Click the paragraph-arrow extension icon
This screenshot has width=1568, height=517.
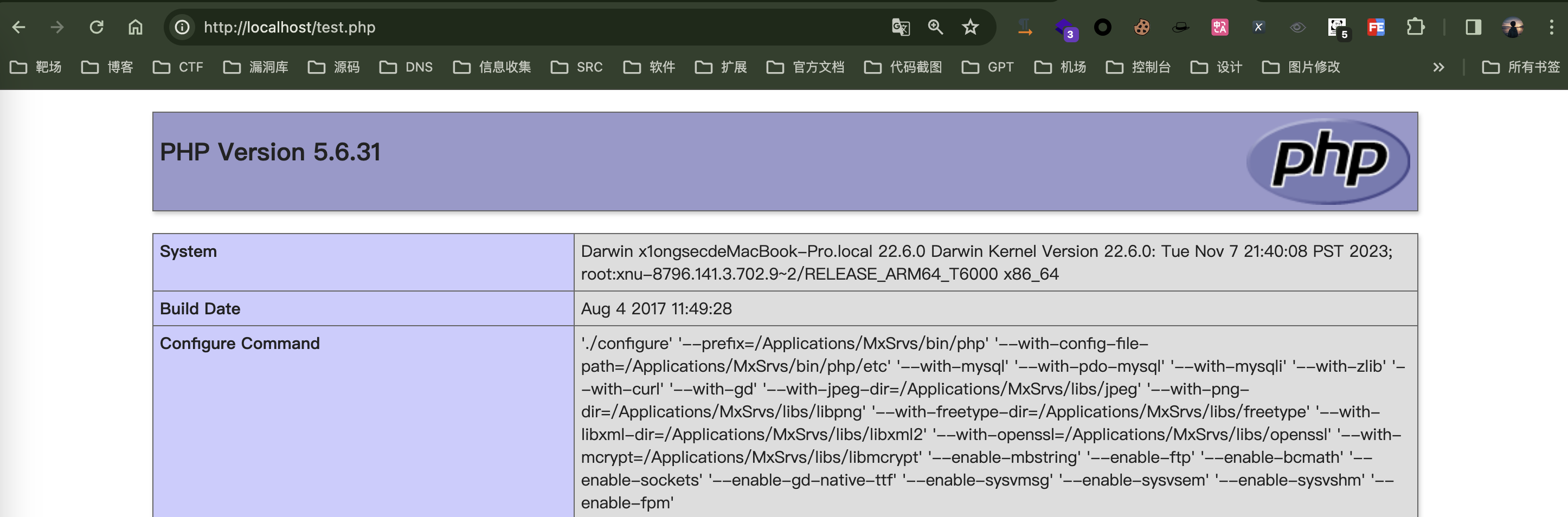tap(1025, 28)
